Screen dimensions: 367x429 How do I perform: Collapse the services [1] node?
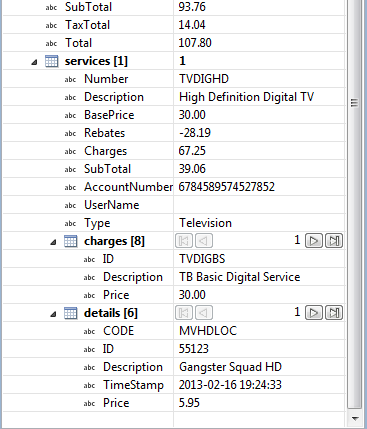point(34,62)
